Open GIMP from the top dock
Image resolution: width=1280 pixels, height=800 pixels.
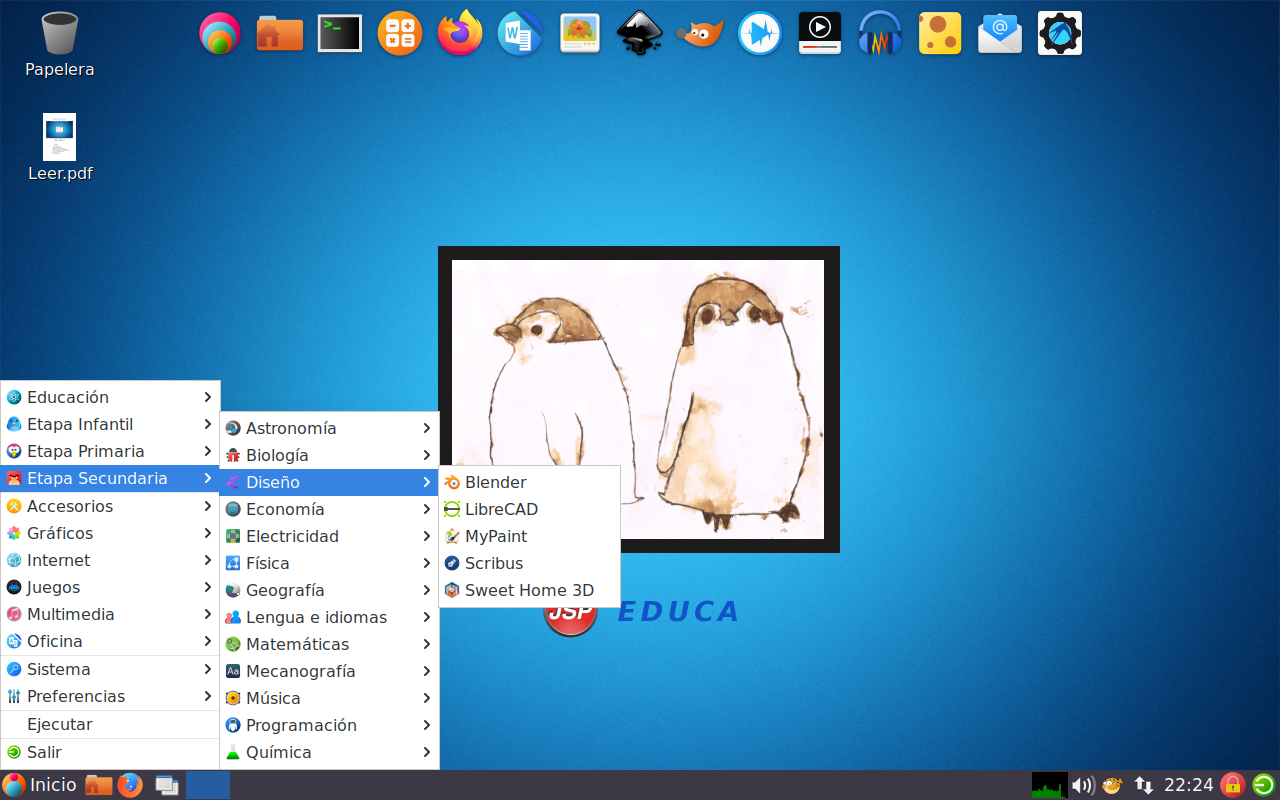click(700, 33)
